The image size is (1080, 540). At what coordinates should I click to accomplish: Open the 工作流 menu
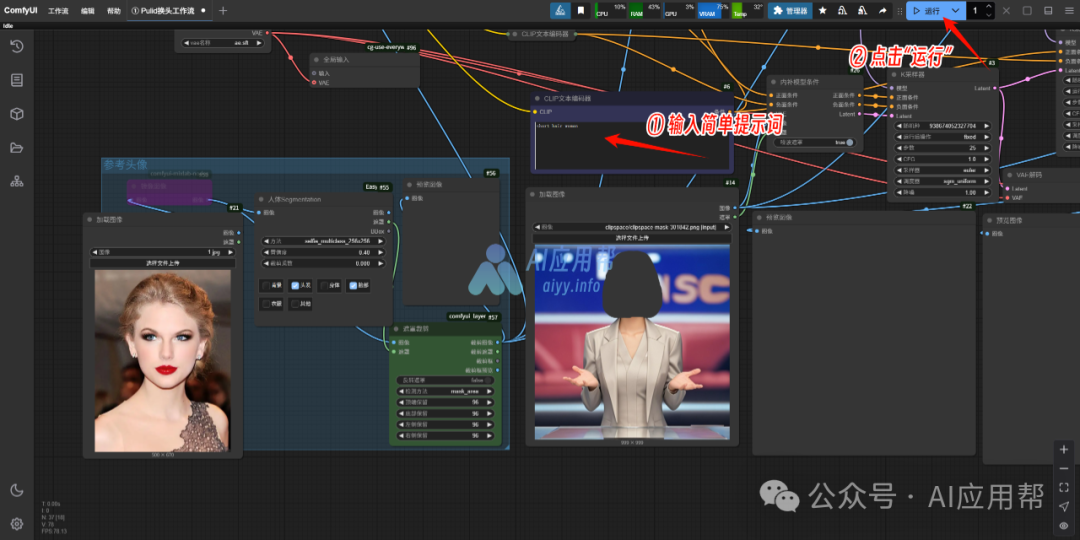[58, 11]
